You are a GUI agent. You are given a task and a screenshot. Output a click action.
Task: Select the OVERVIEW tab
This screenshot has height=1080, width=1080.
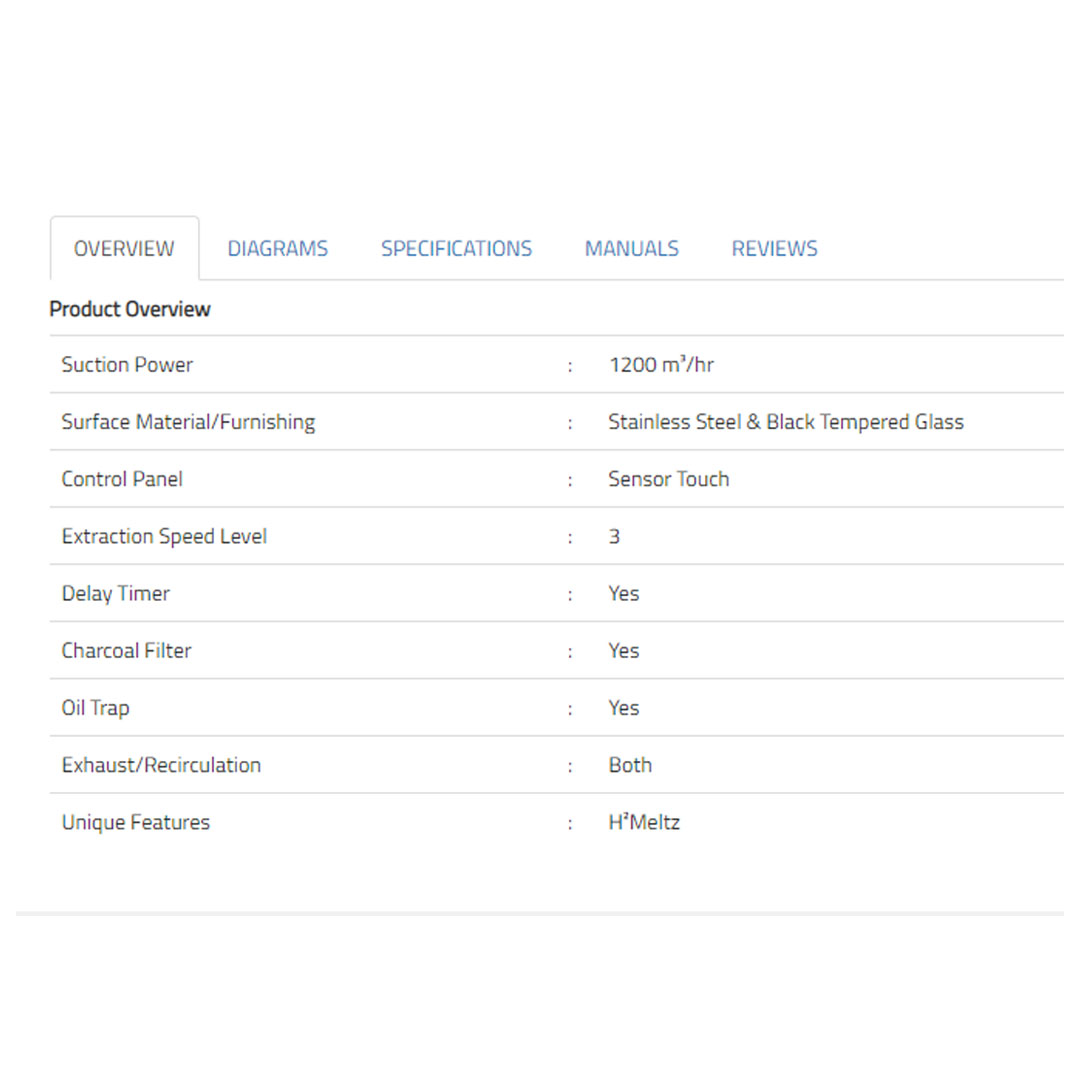tap(124, 249)
